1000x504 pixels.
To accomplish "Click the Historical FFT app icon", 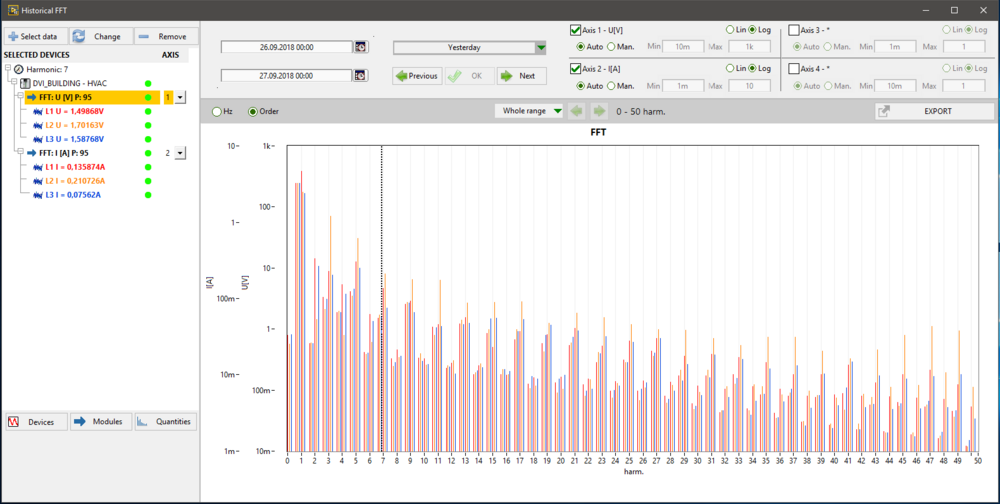I will 12,10.
